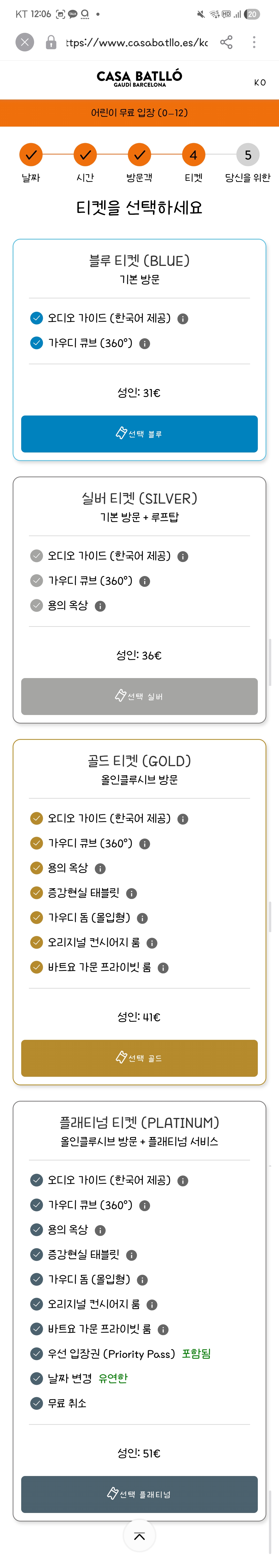Select the Platinum ticket button
The width and height of the screenshot is (279, 1568).
pyautogui.click(x=139, y=1494)
